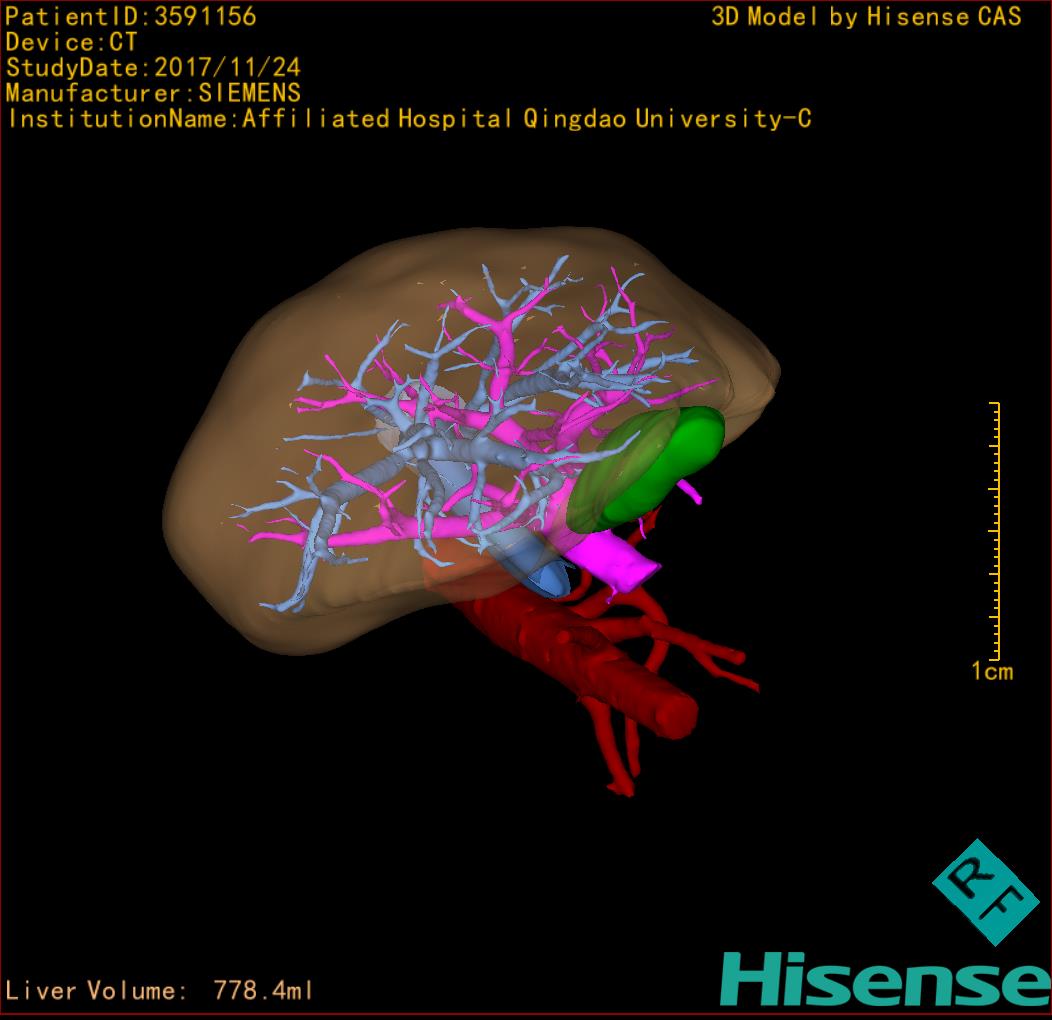Image resolution: width=1052 pixels, height=1020 pixels.
Task: Click the yellow vertical scale ruler
Action: click(x=995, y=531)
